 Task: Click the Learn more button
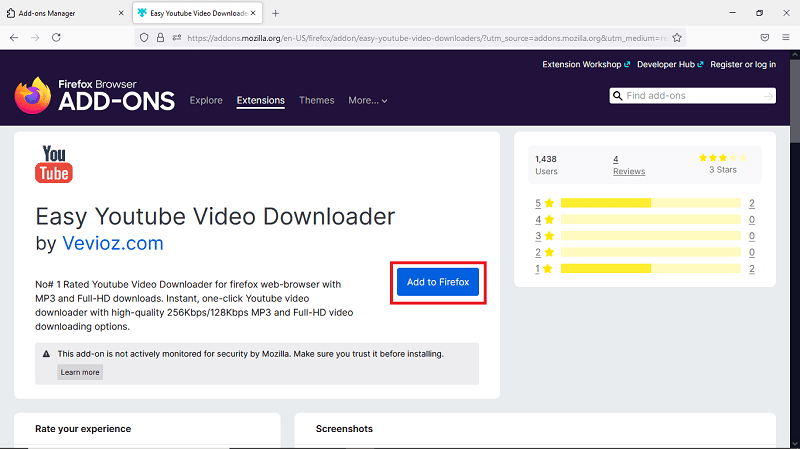[80, 372]
